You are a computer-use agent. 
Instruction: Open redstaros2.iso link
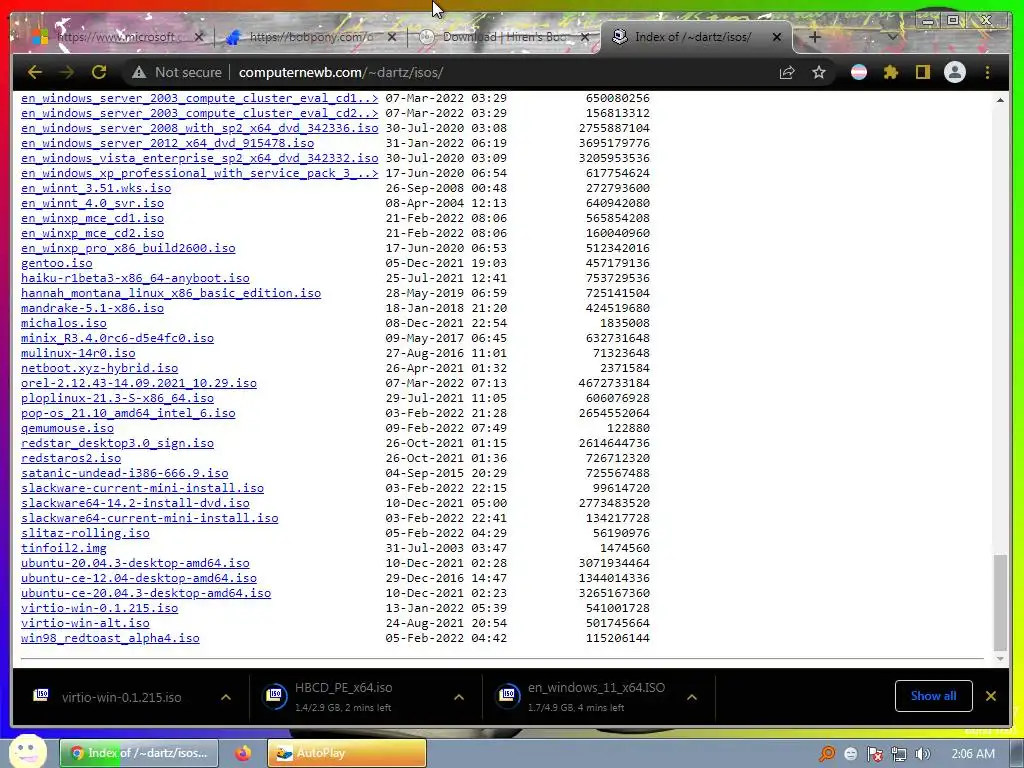pos(71,458)
